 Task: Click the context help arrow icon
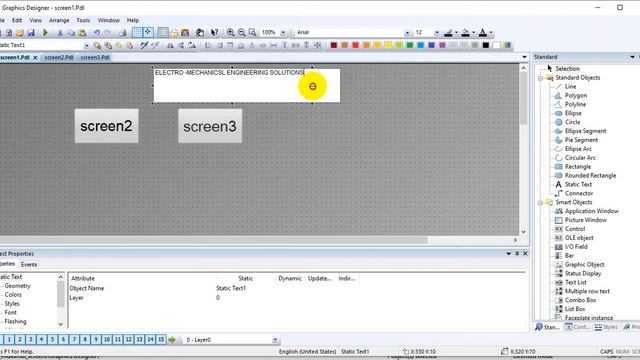click(x=214, y=33)
